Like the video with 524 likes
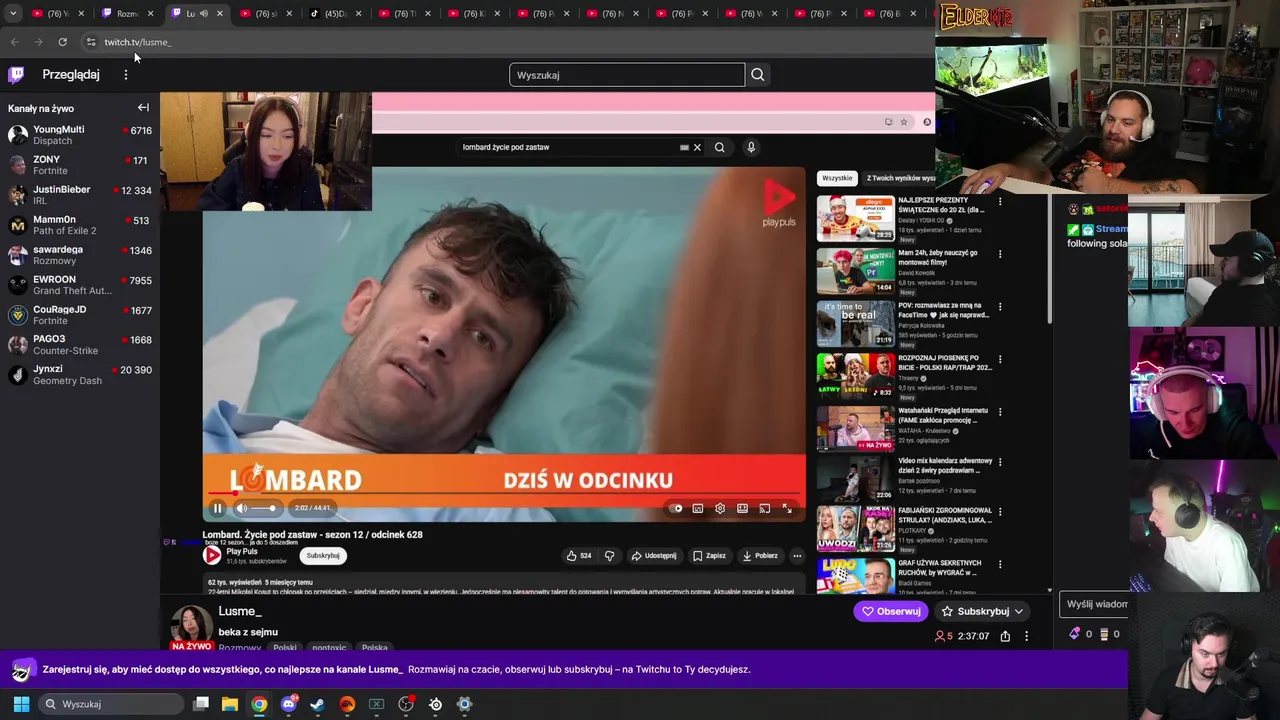The image size is (1280, 720). click(x=579, y=556)
